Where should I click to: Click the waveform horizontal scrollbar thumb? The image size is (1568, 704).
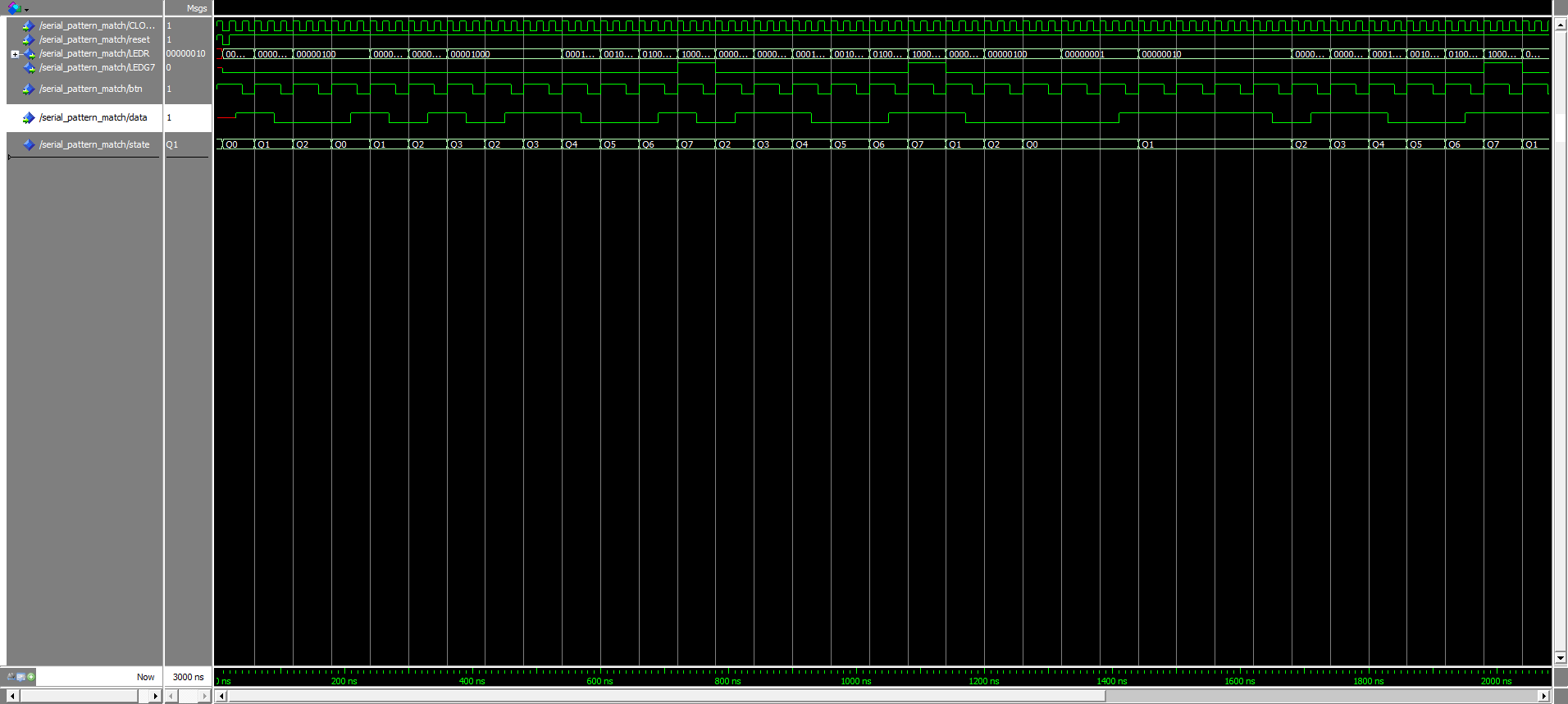click(x=666, y=696)
